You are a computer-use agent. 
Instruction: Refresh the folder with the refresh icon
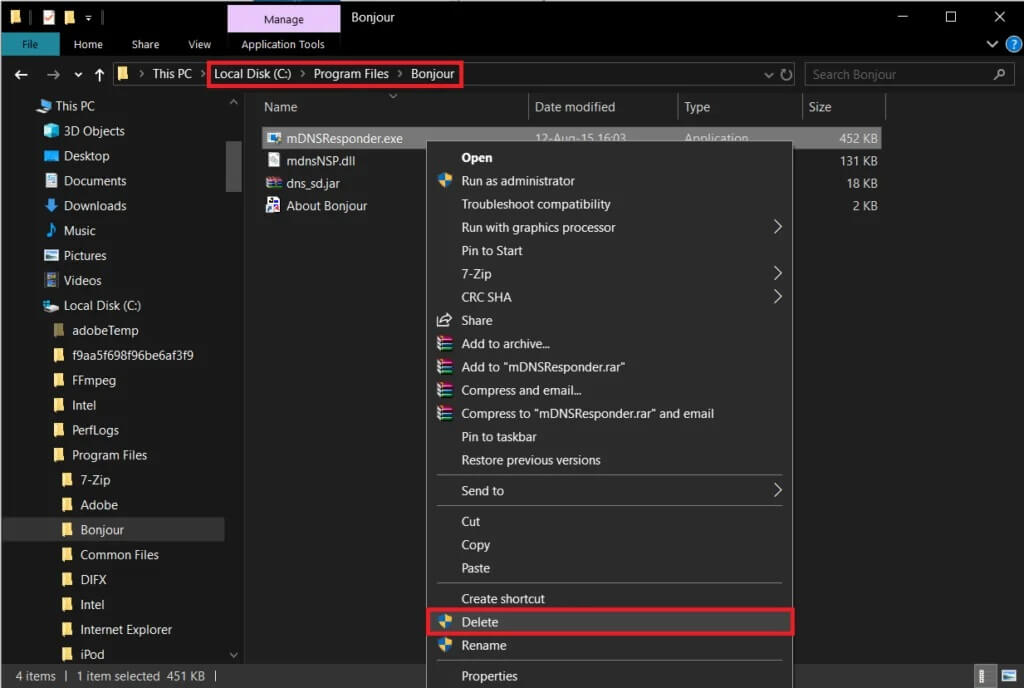tap(786, 74)
